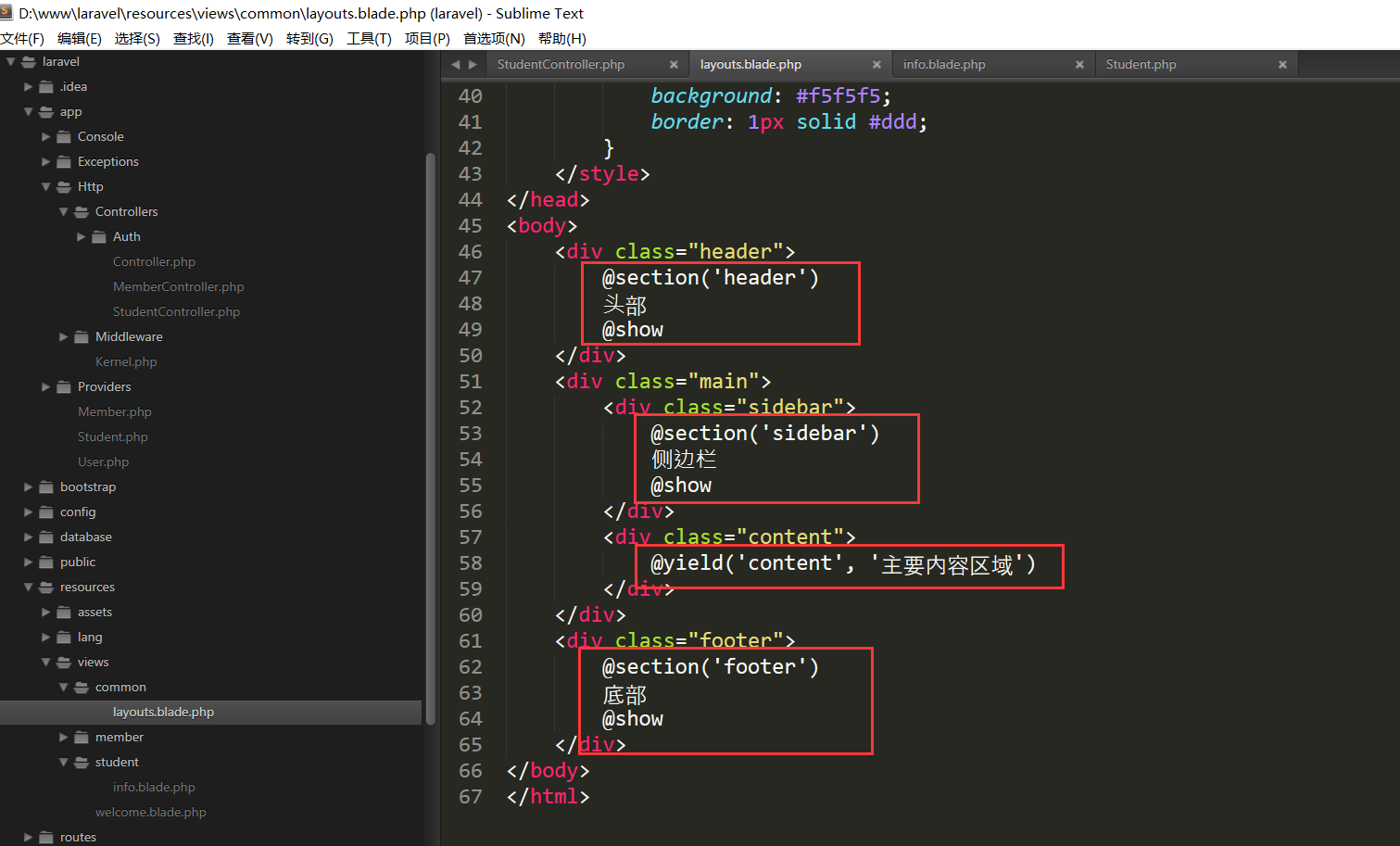The width and height of the screenshot is (1400, 846).
Task: Open the 编辑(E) menu
Action: point(80,38)
